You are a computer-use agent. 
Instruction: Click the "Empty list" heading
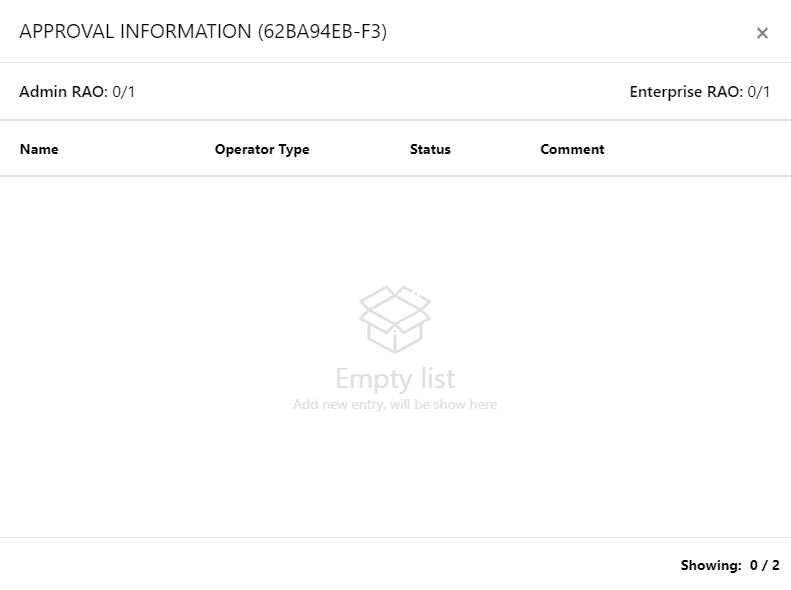[395, 379]
